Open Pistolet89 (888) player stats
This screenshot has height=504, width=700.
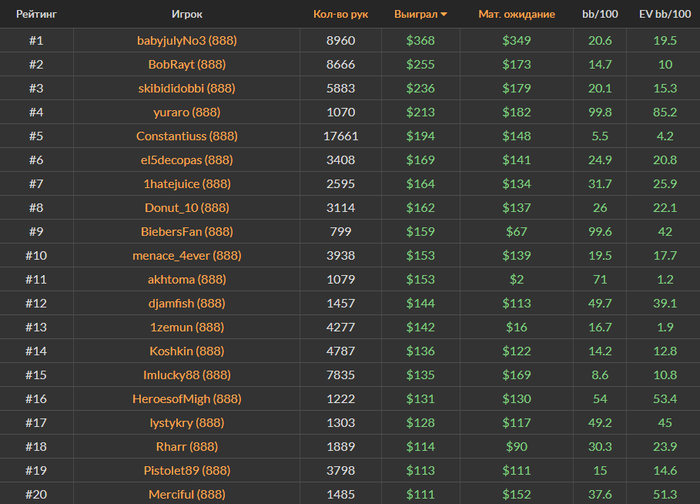(x=187, y=471)
